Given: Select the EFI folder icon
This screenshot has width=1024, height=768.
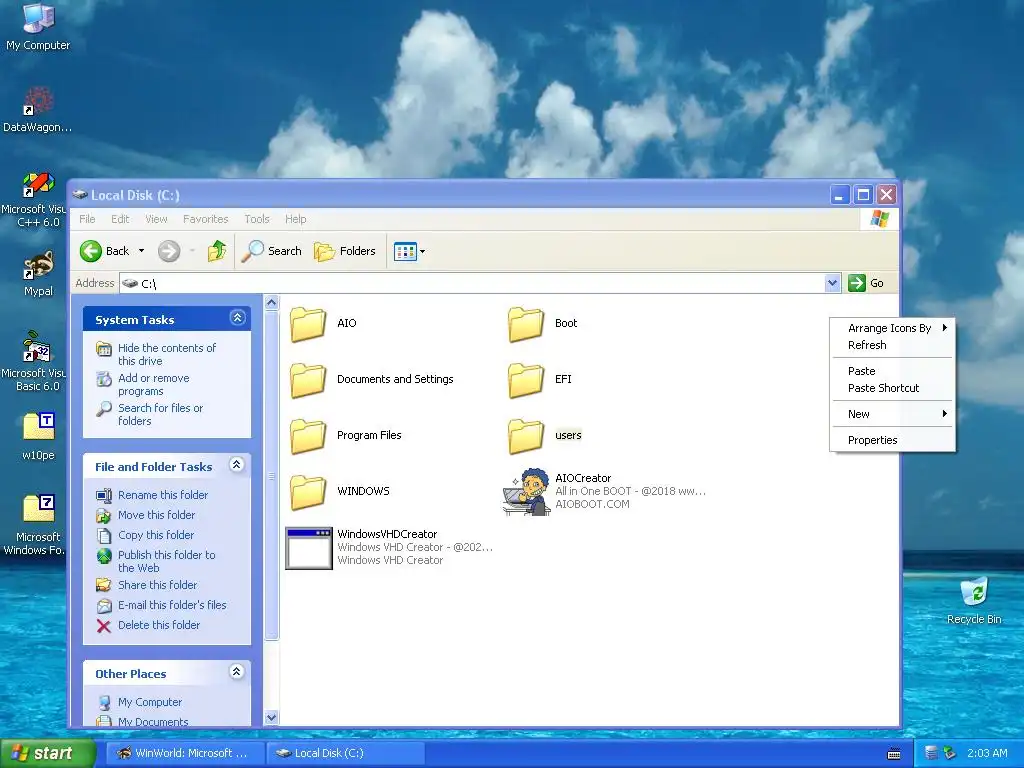Looking at the screenshot, I should [x=526, y=379].
